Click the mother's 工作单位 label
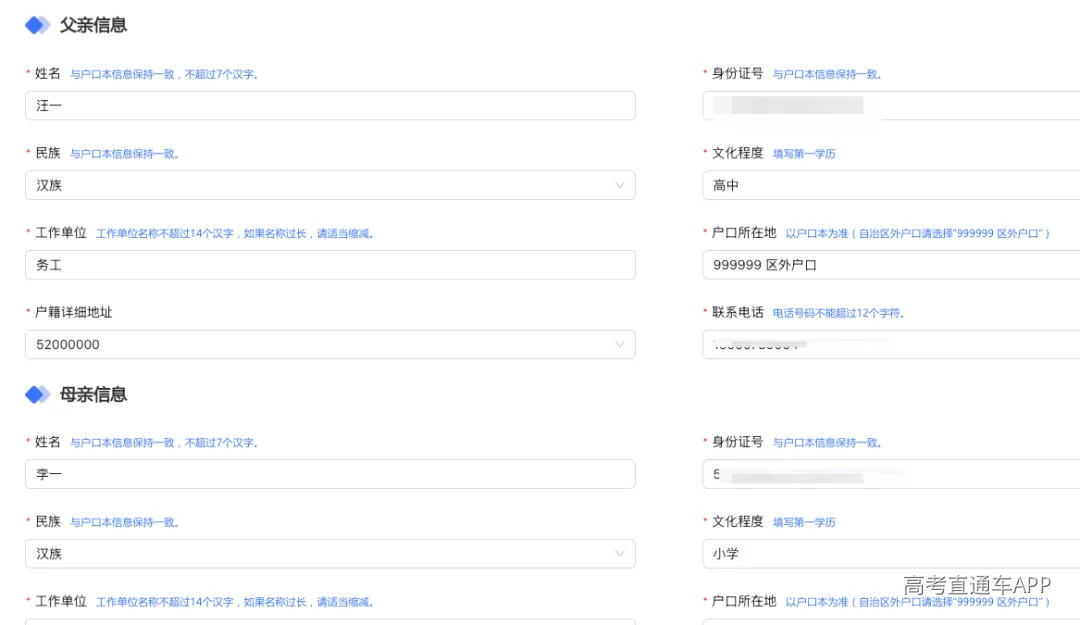The height and width of the screenshot is (625, 1080). 61,602
